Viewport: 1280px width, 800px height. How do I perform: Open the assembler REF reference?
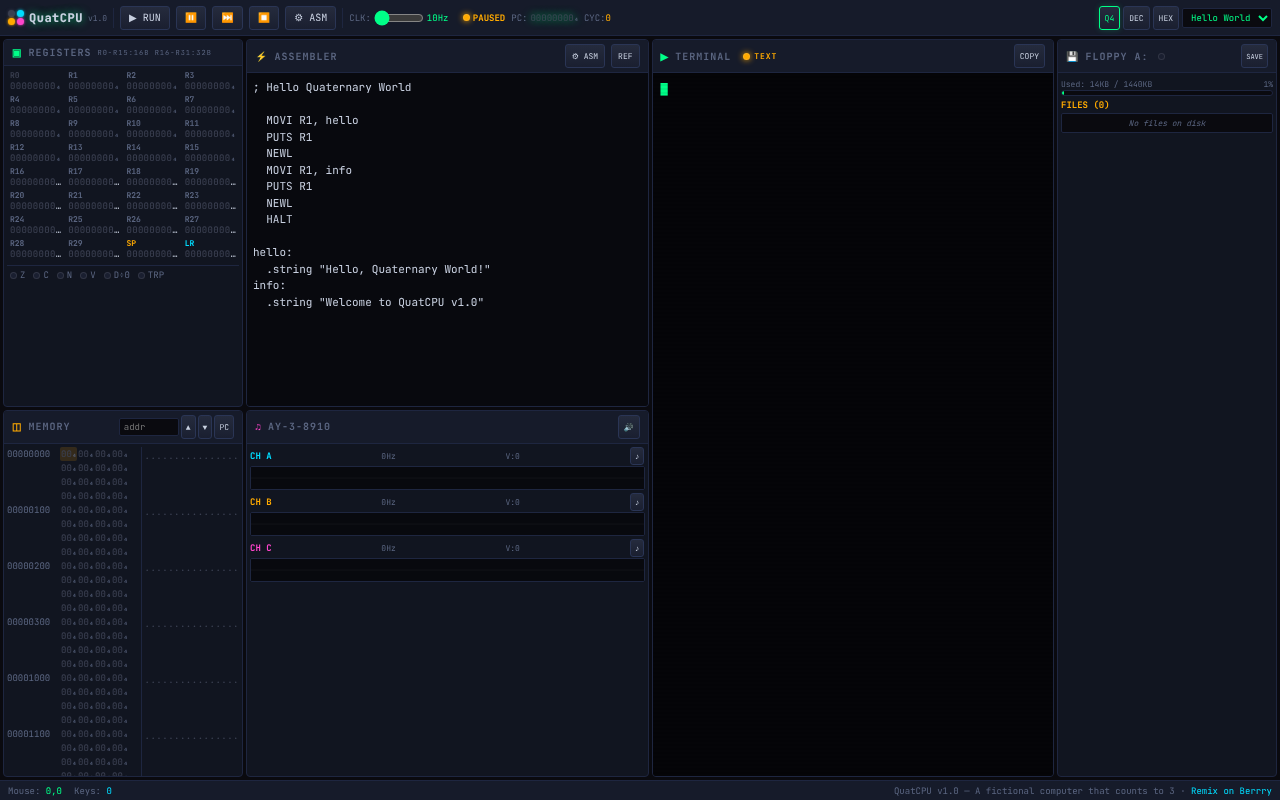click(625, 56)
